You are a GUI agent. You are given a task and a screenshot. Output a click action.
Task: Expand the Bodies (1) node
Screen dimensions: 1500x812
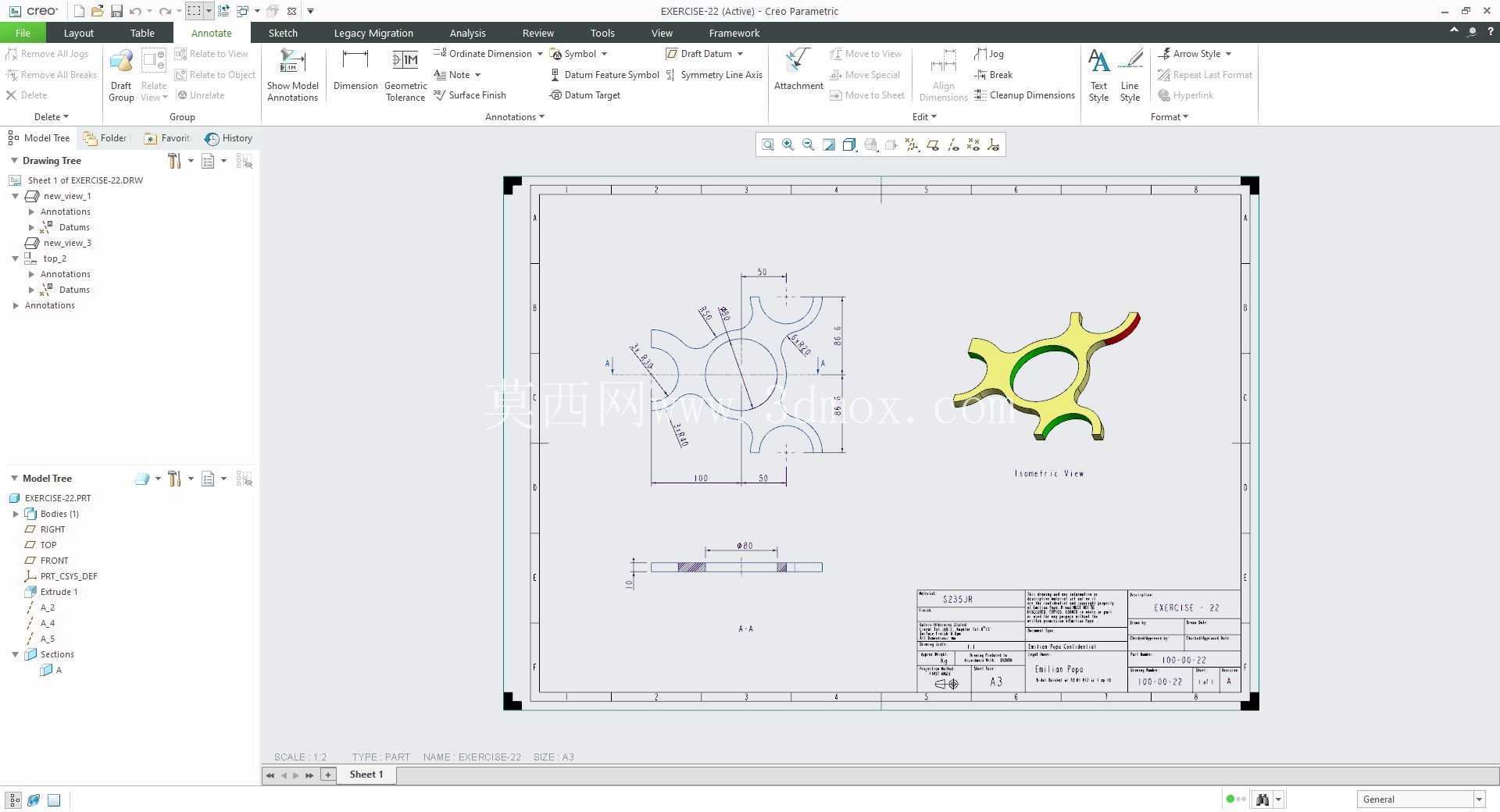pyautogui.click(x=16, y=514)
